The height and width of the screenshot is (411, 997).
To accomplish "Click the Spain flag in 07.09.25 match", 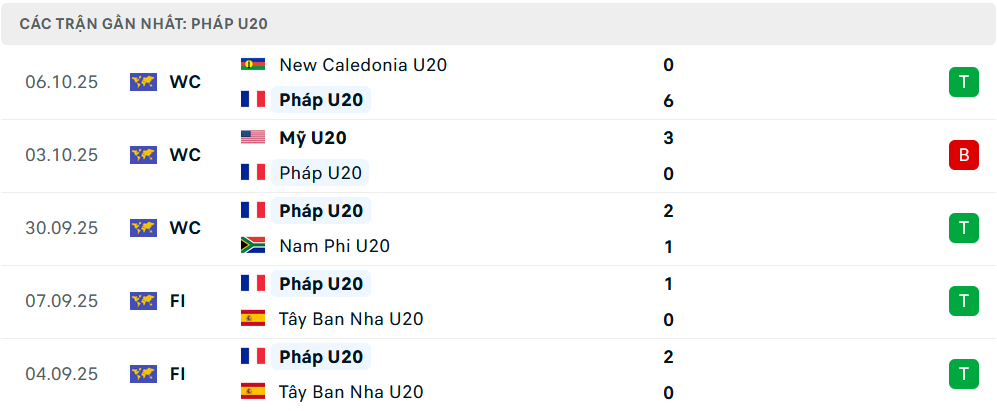I will (x=253, y=318).
